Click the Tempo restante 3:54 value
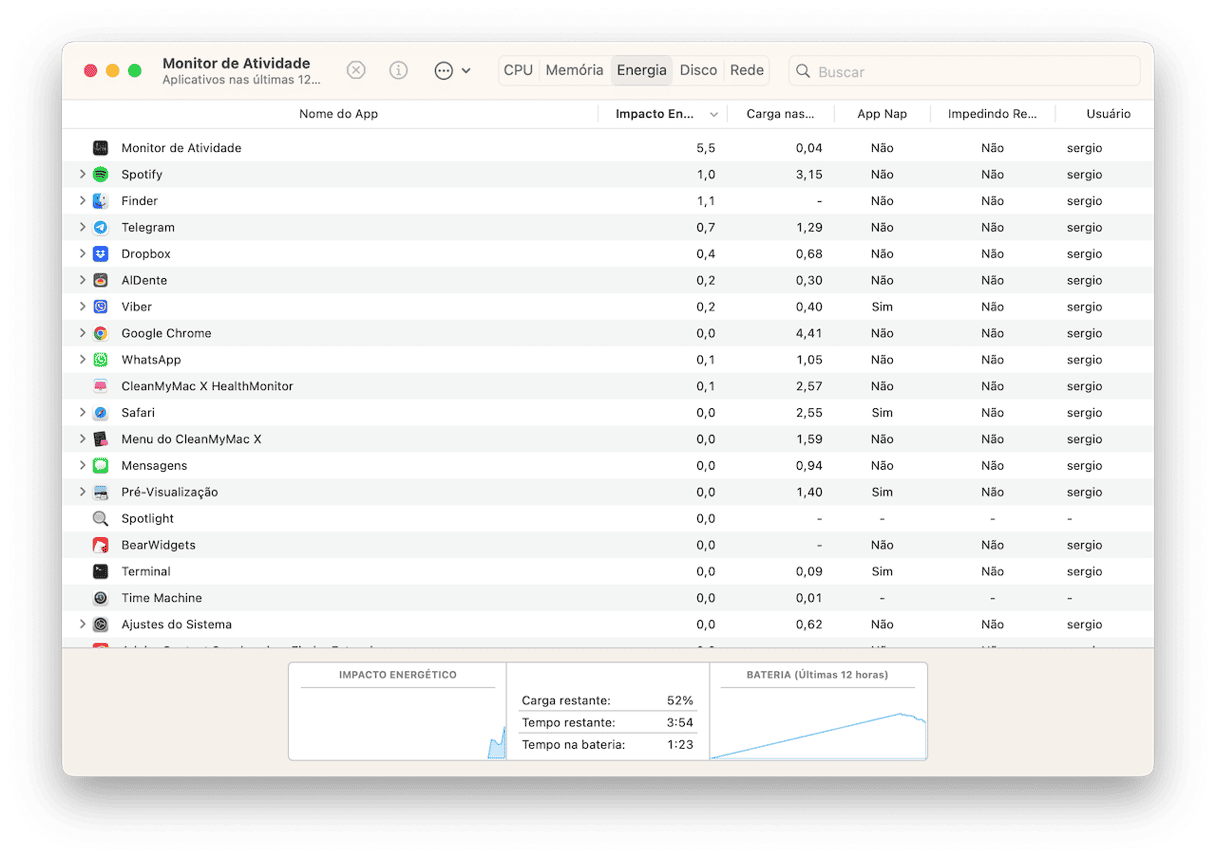This screenshot has width=1216, height=858. 680,722
